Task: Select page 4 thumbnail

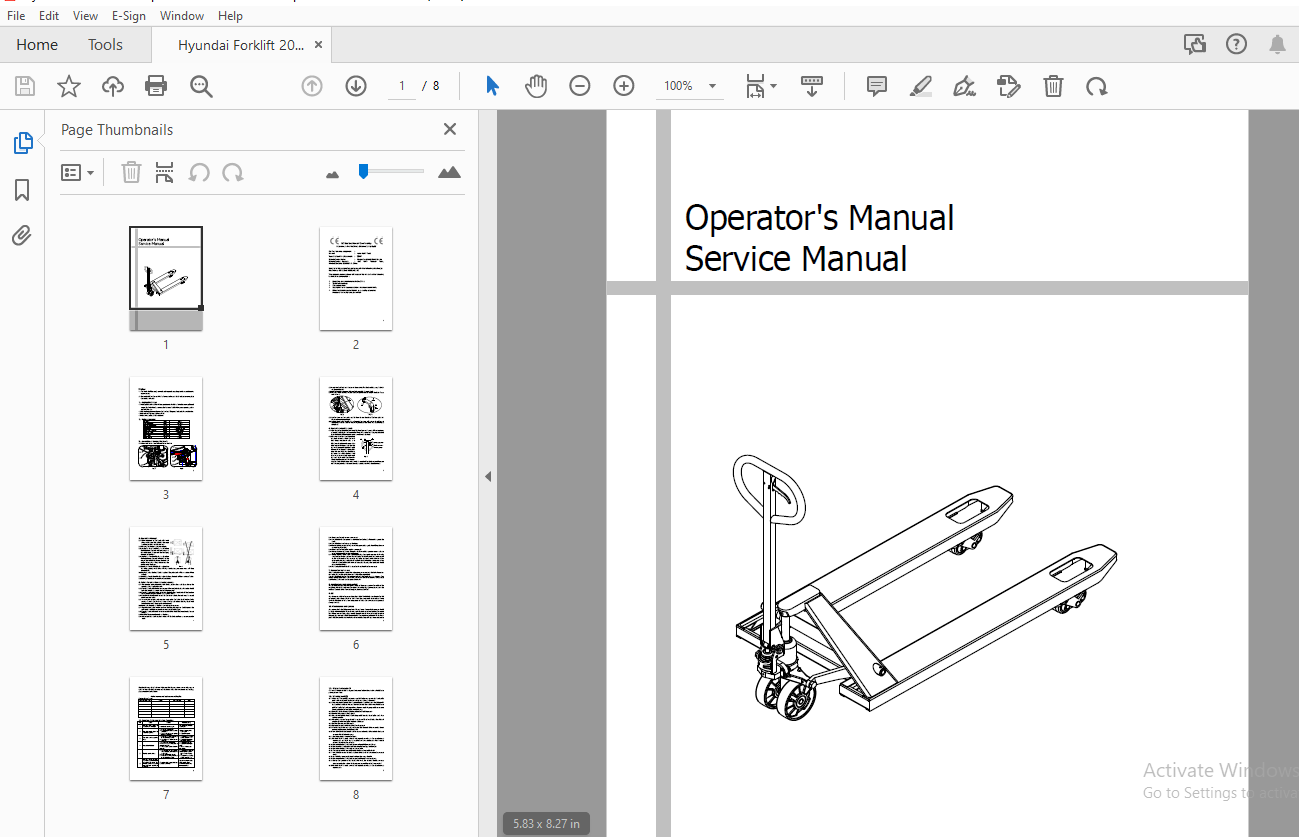Action: (356, 428)
